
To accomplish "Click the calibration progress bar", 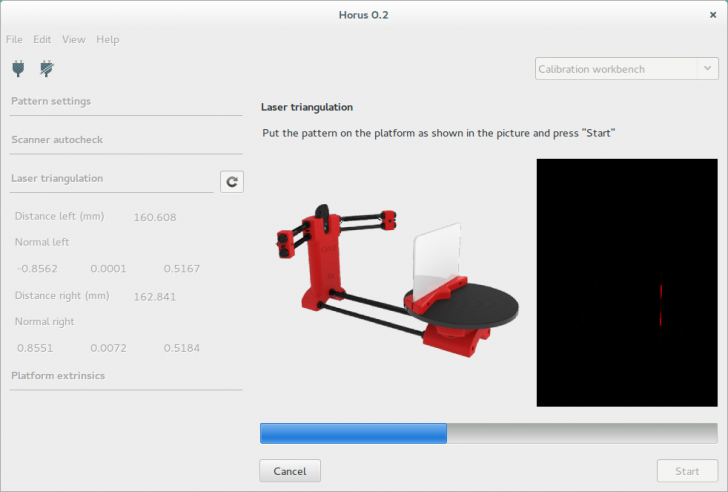I will pyautogui.click(x=488, y=433).
